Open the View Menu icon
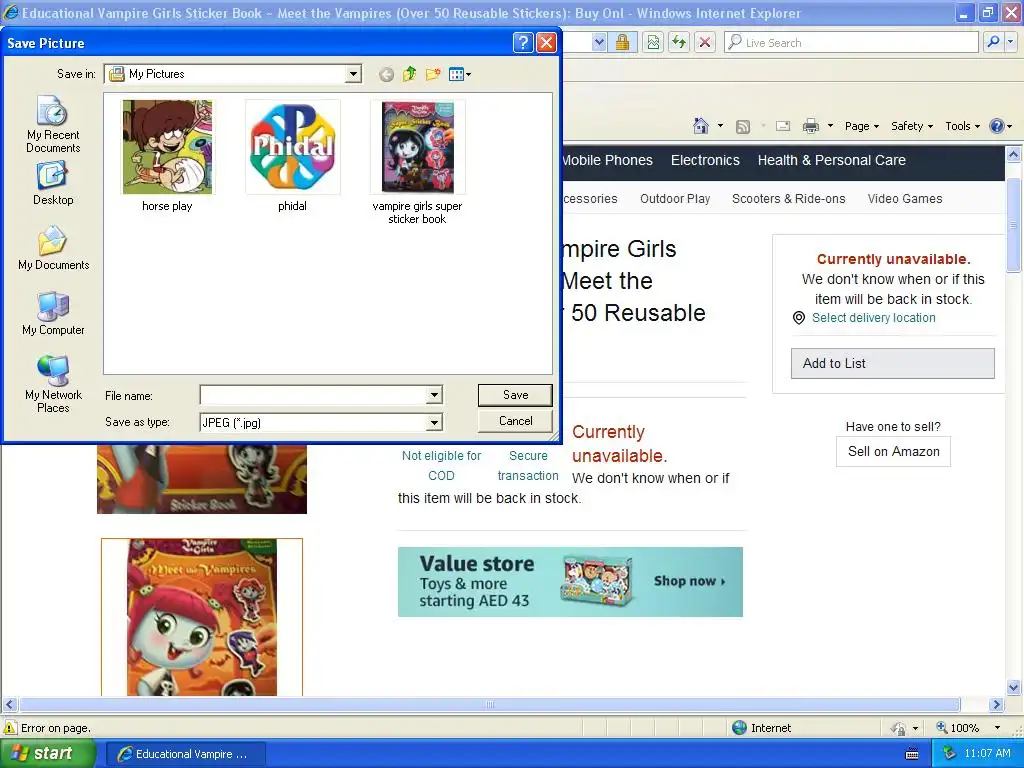This screenshot has width=1024, height=768. pyautogui.click(x=460, y=74)
